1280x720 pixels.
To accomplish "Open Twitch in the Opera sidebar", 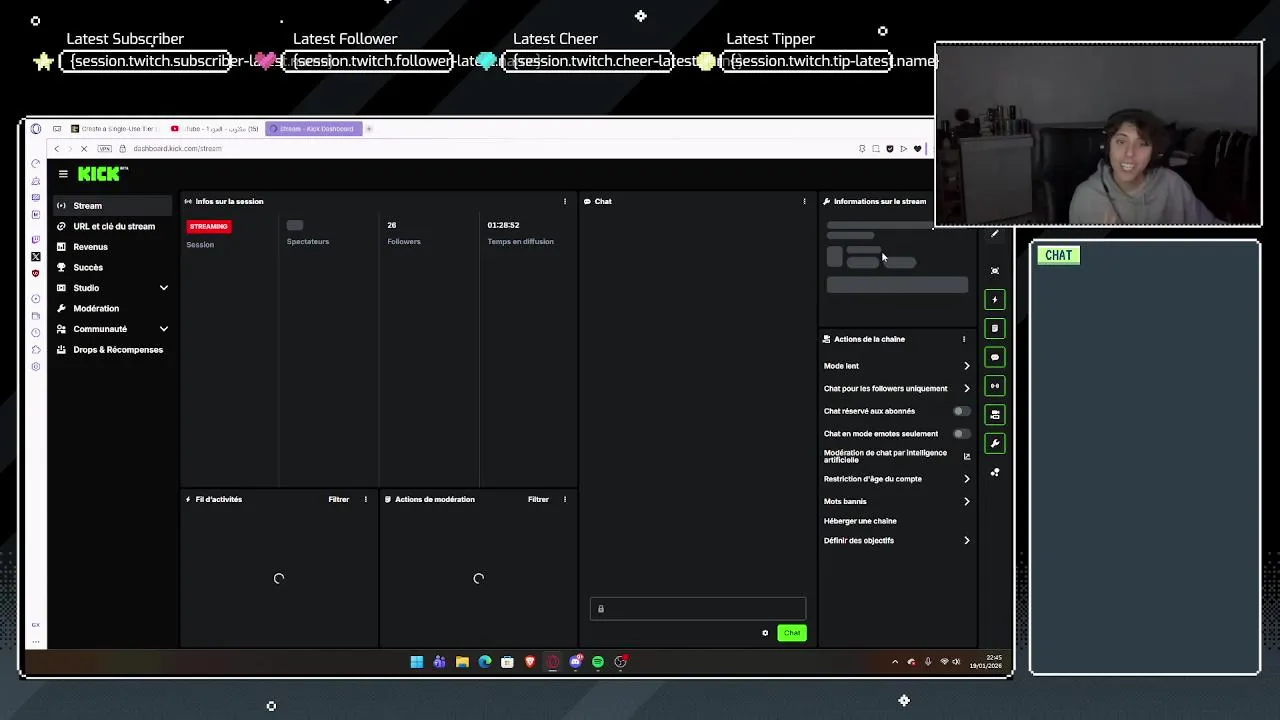I will pyautogui.click(x=36, y=240).
